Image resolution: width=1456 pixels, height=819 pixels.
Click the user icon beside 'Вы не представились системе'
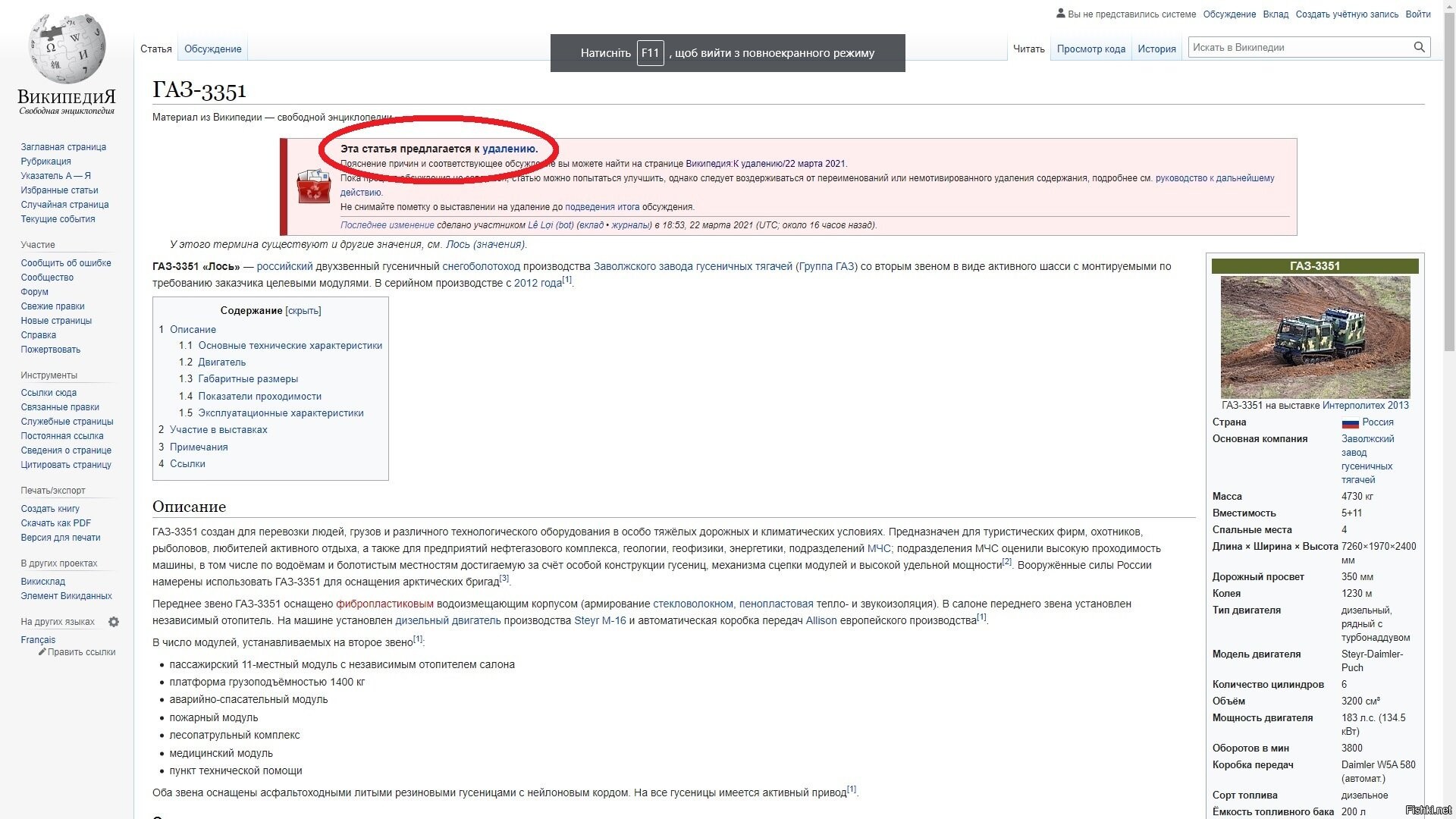click(x=1060, y=14)
